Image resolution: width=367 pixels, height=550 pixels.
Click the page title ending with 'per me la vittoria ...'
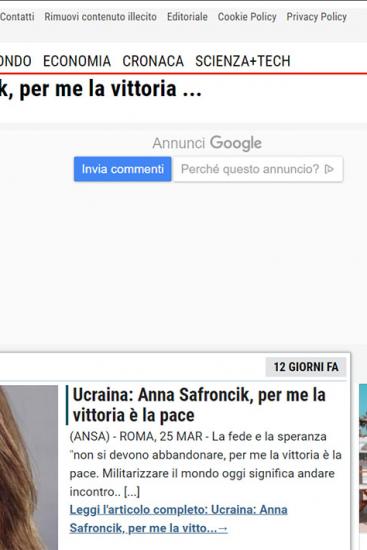[101, 89]
